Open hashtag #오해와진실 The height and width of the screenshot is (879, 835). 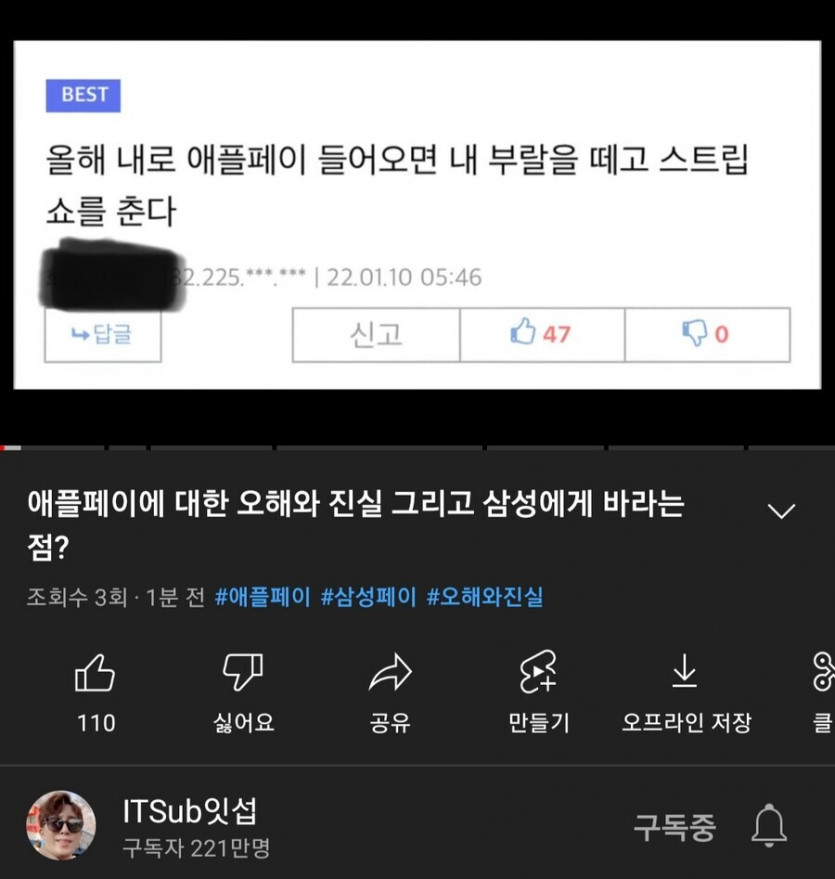click(x=485, y=596)
